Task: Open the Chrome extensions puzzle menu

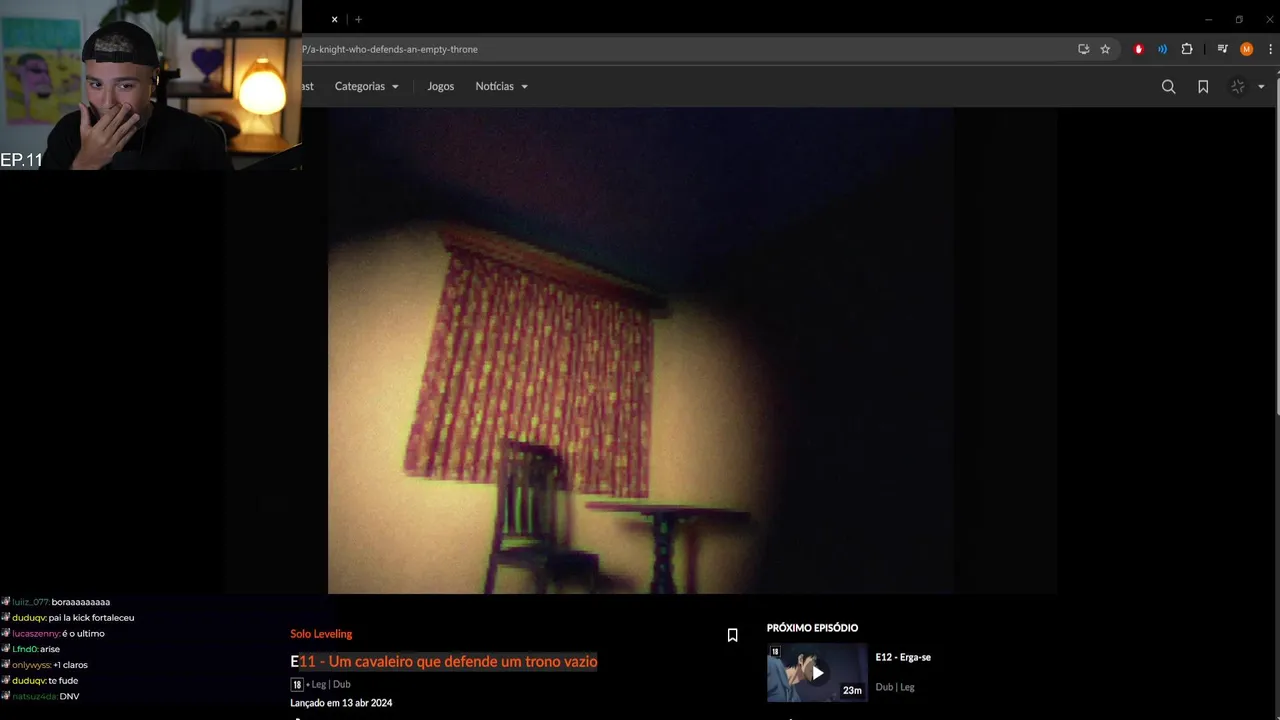Action: pyautogui.click(x=1187, y=49)
